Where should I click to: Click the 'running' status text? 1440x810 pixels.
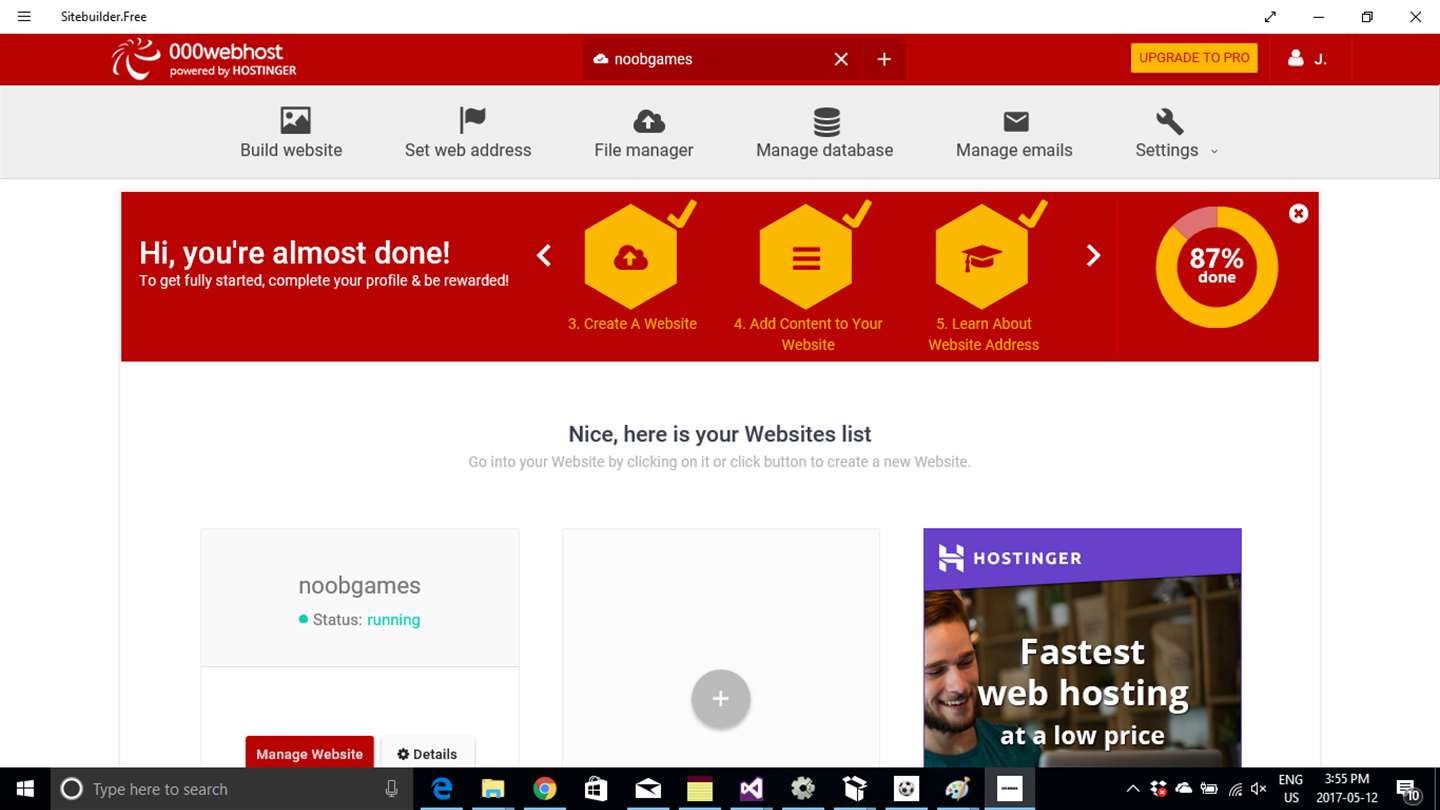(x=393, y=620)
